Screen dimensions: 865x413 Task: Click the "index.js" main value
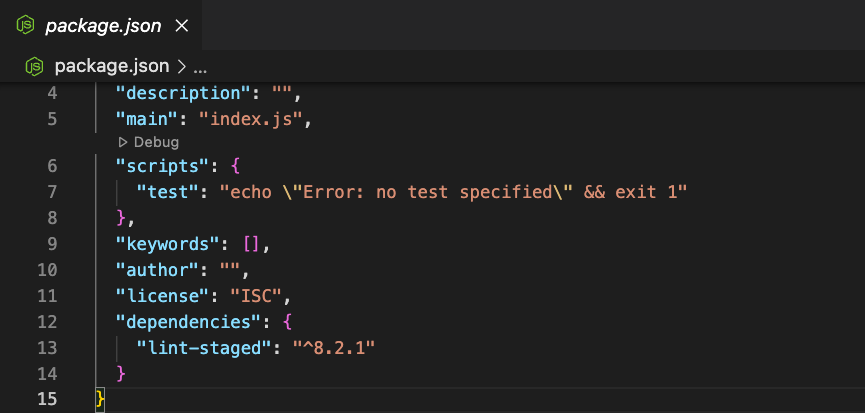click(256, 119)
